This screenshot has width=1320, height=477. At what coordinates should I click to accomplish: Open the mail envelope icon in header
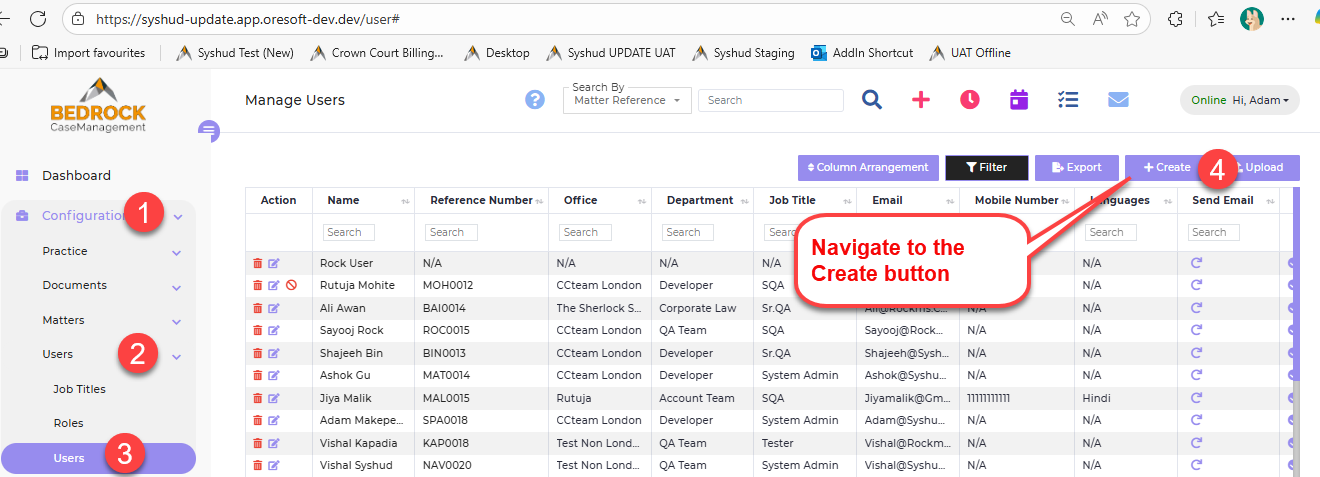(x=1118, y=99)
